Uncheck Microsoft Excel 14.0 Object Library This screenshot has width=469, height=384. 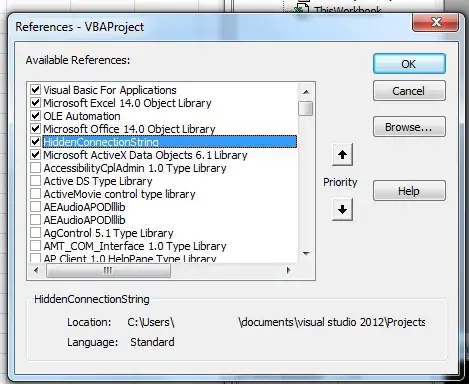(x=35, y=103)
